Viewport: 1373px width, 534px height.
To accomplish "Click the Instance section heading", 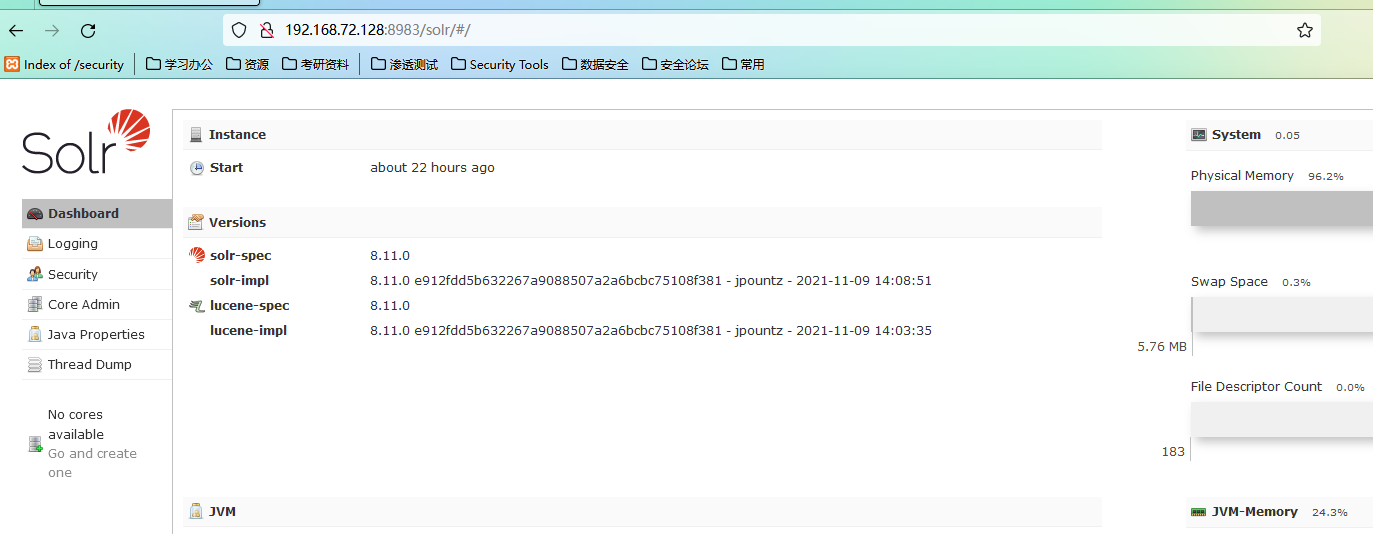I will (237, 135).
